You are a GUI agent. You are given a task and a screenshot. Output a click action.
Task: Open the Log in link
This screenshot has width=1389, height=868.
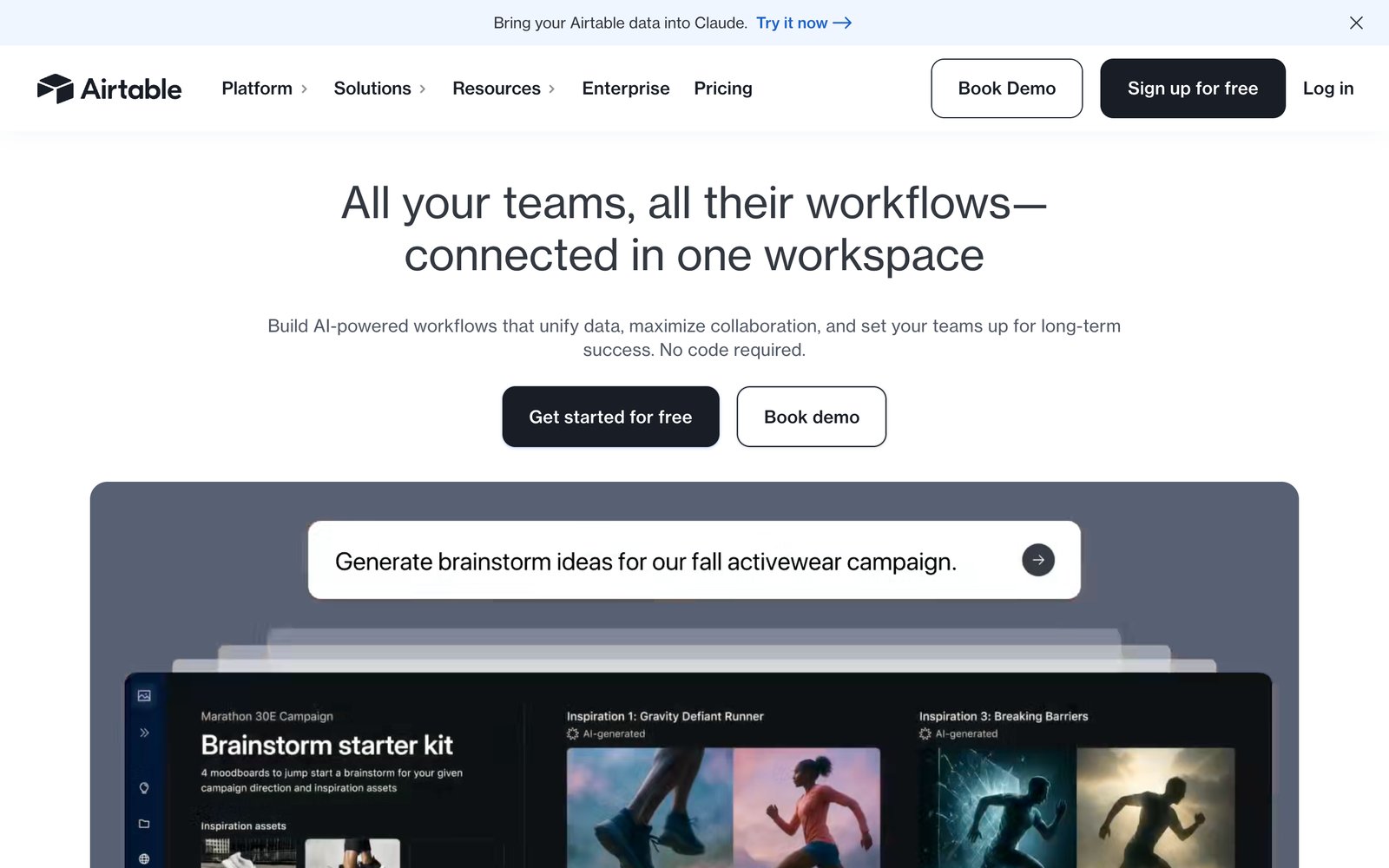tap(1328, 89)
